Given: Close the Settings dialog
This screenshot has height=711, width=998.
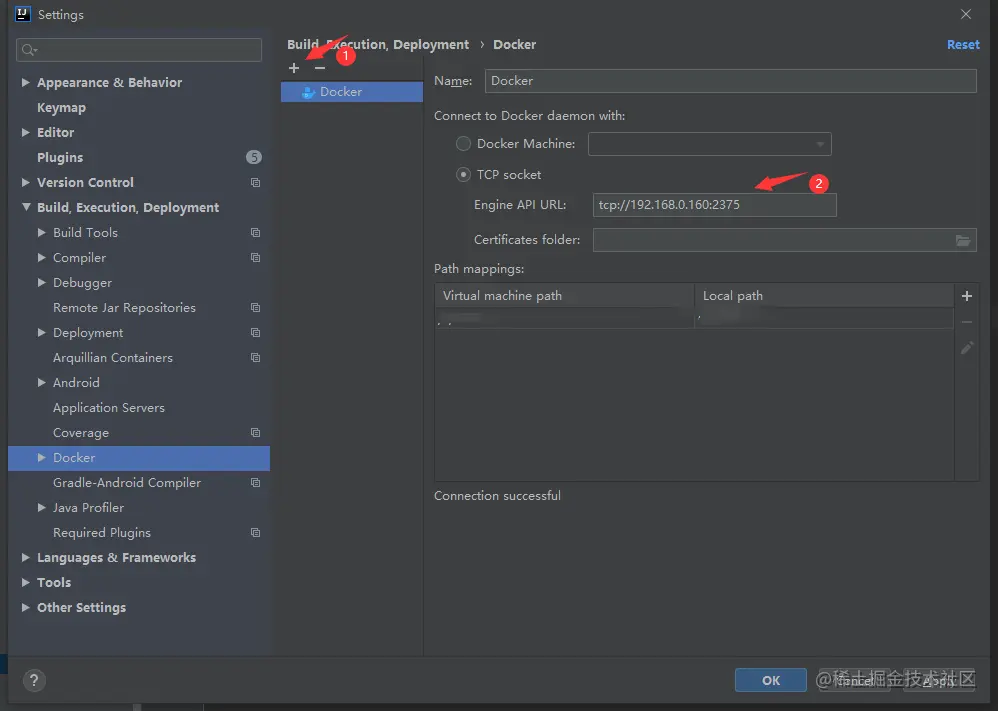Looking at the screenshot, I should 966,14.
